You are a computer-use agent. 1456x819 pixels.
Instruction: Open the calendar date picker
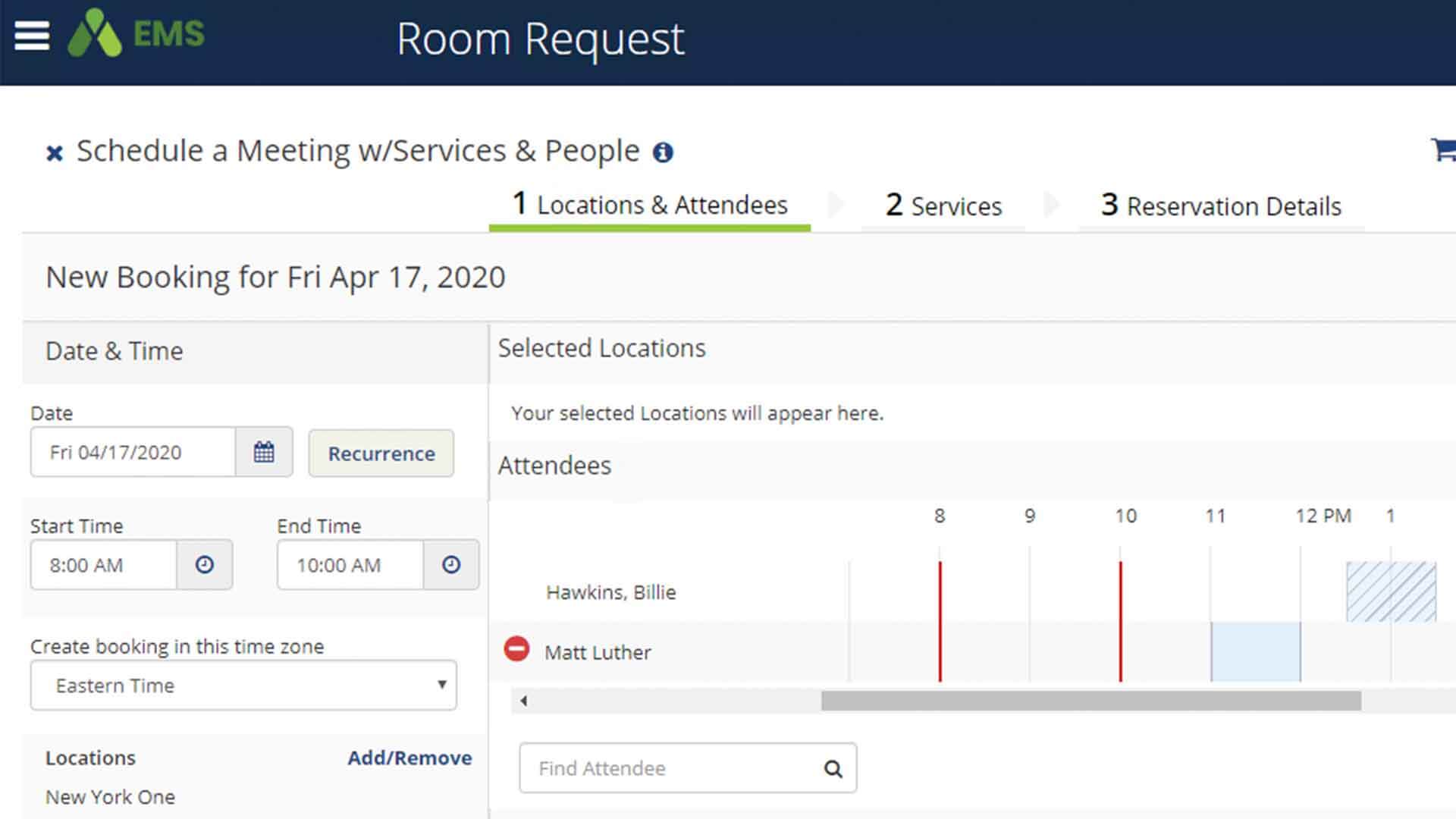pos(263,452)
